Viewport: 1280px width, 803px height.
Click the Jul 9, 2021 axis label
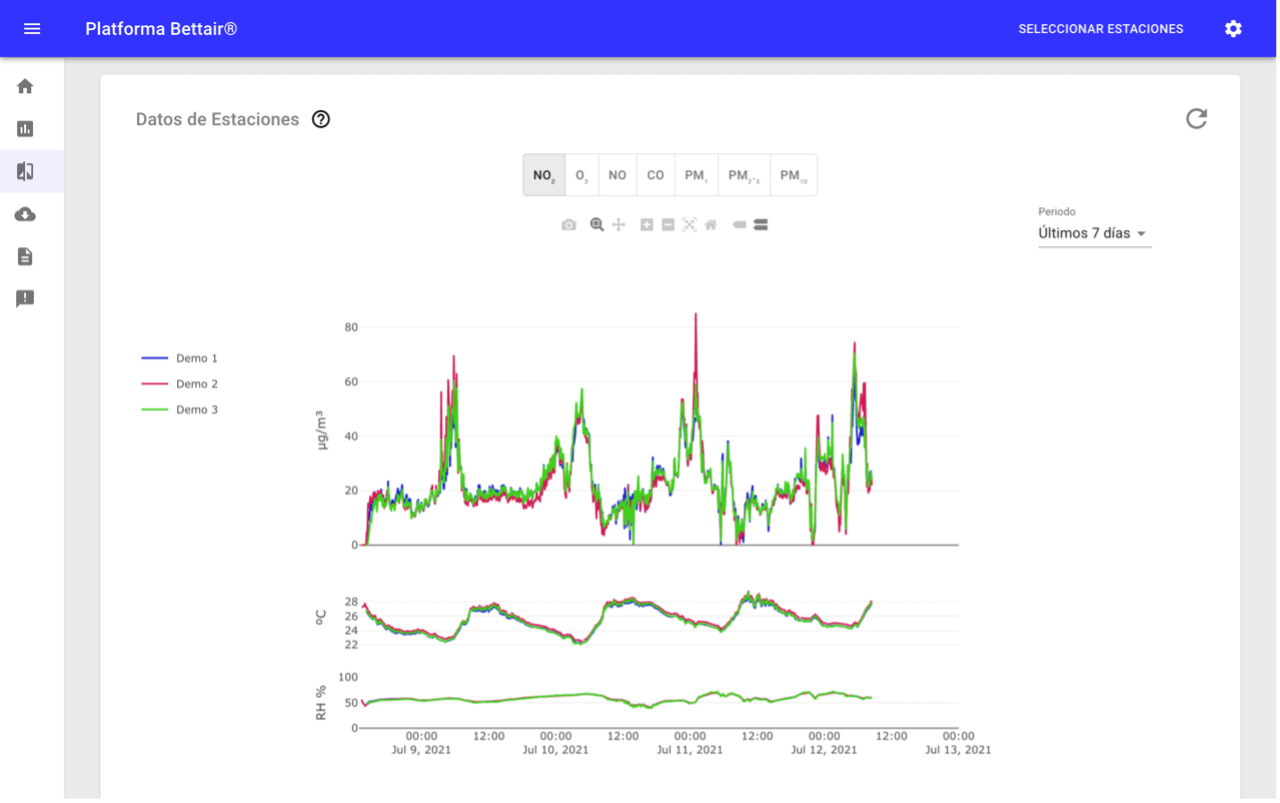click(x=421, y=750)
